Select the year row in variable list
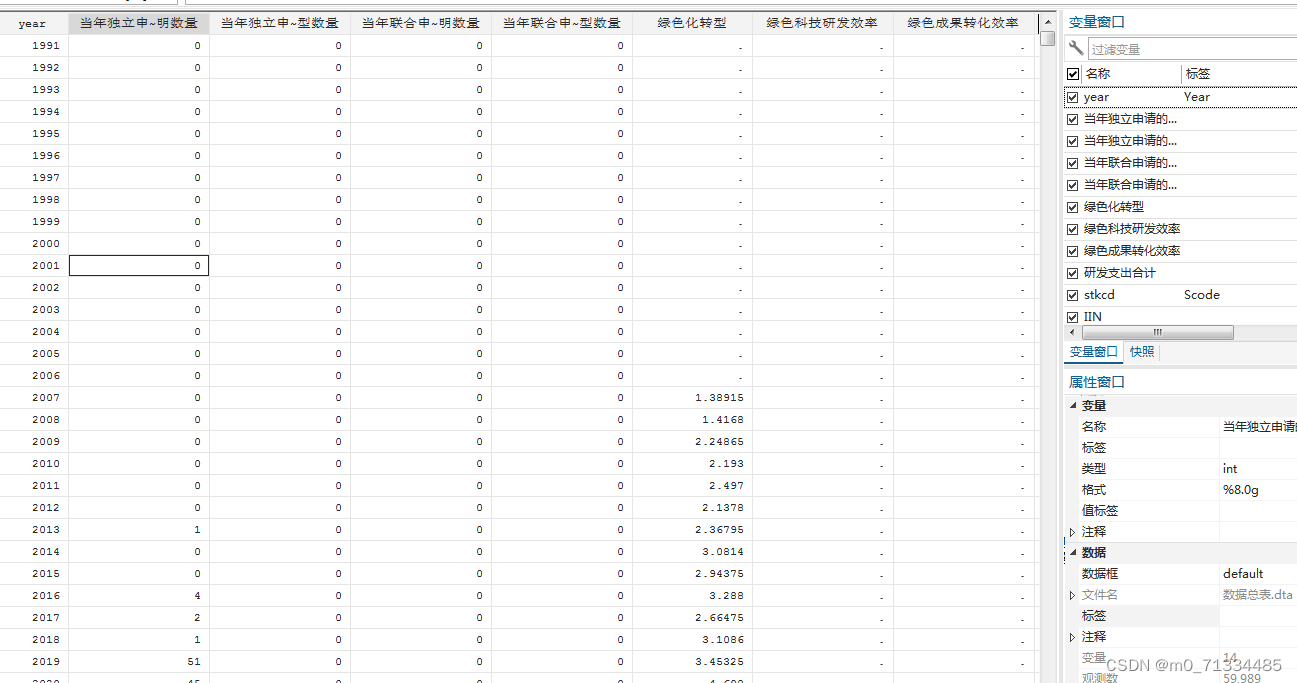The image size is (1297, 683). pyautogui.click(x=1181, y=97)
